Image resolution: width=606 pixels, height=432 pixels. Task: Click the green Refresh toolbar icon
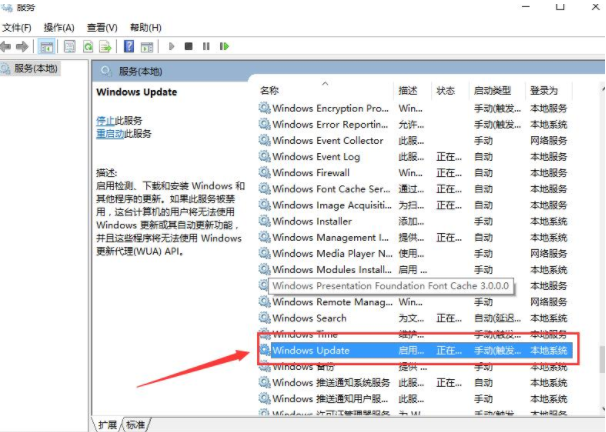click(87, 46)
